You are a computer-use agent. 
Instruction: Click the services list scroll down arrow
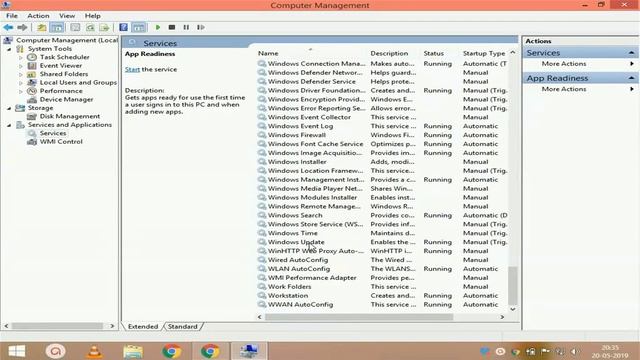(513, 309)
